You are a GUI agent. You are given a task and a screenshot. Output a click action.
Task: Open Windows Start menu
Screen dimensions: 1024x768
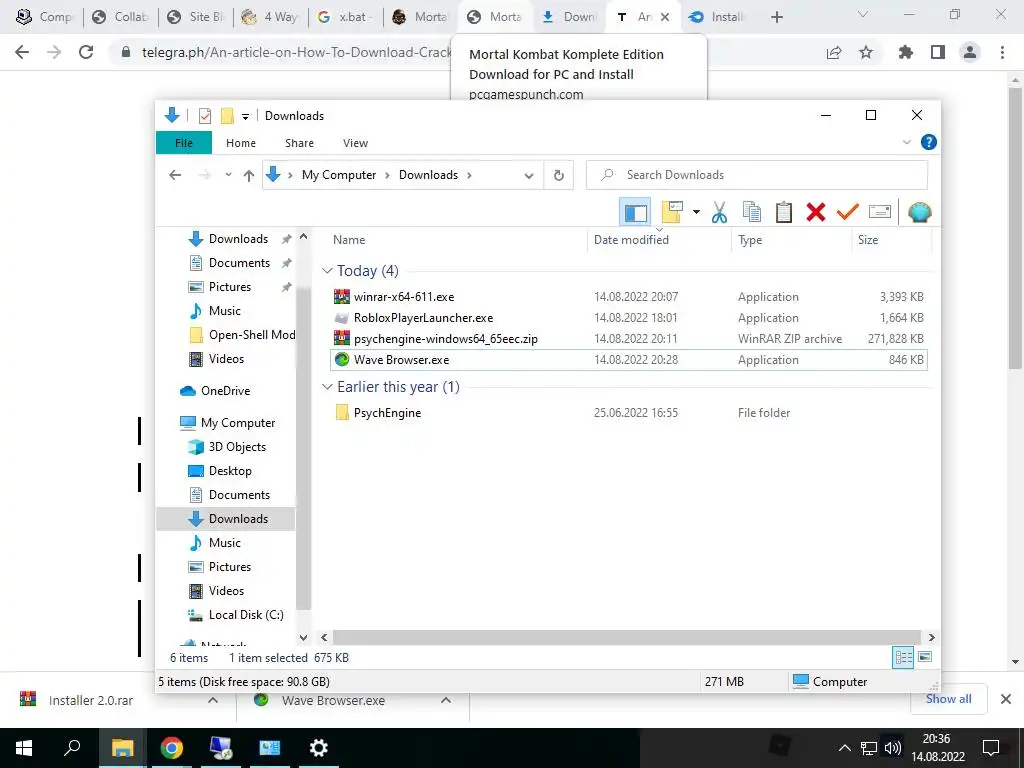(24, 748)
